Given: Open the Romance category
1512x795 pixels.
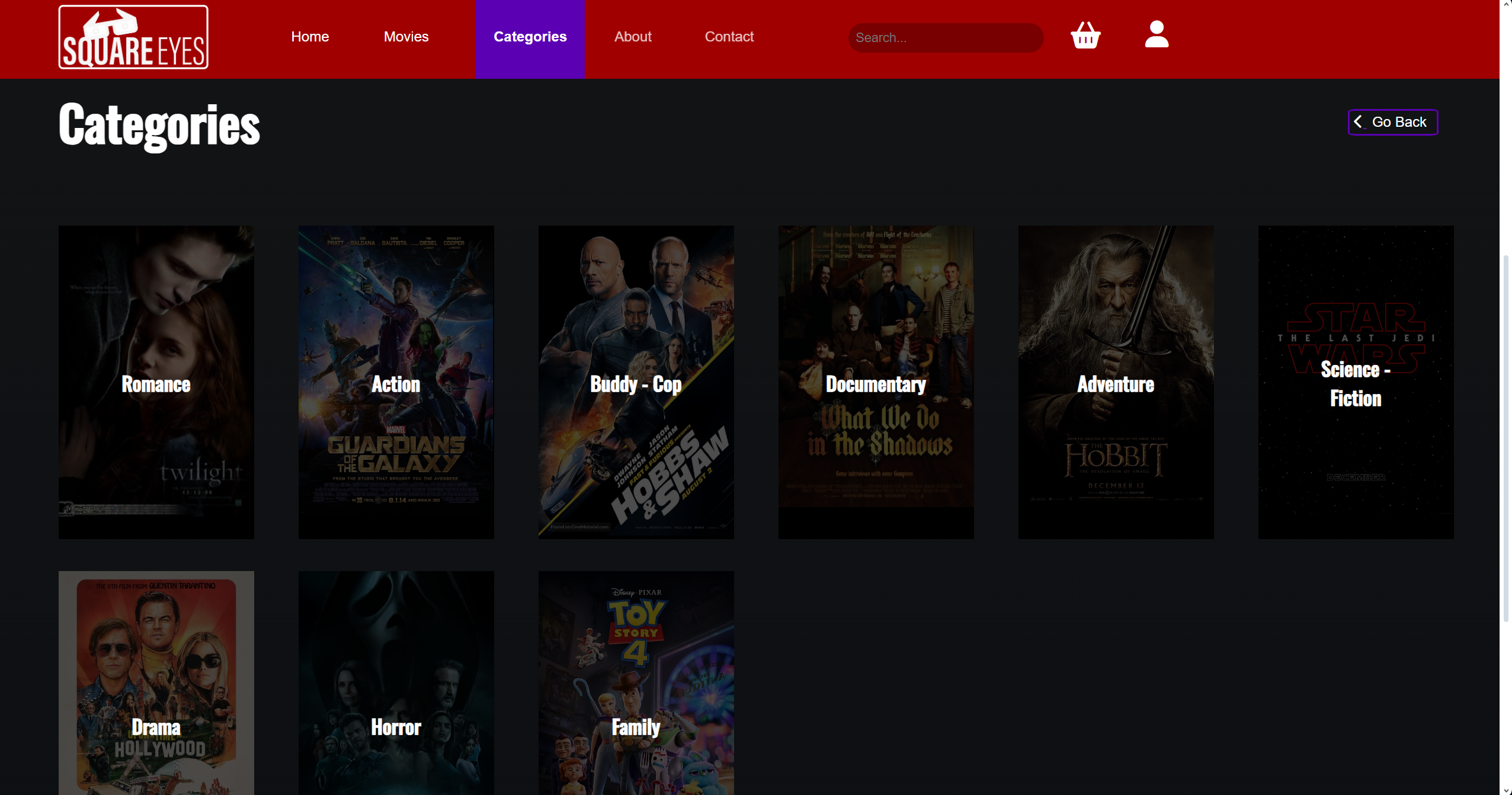Looking at the screenshot, I should [x=156, y=382].
